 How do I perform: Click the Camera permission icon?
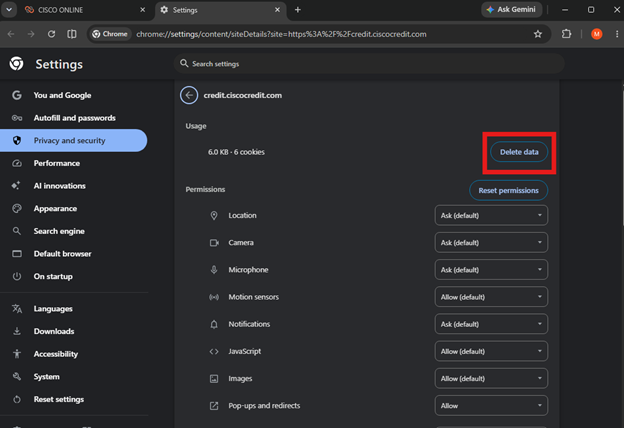[x=214, y=243]
